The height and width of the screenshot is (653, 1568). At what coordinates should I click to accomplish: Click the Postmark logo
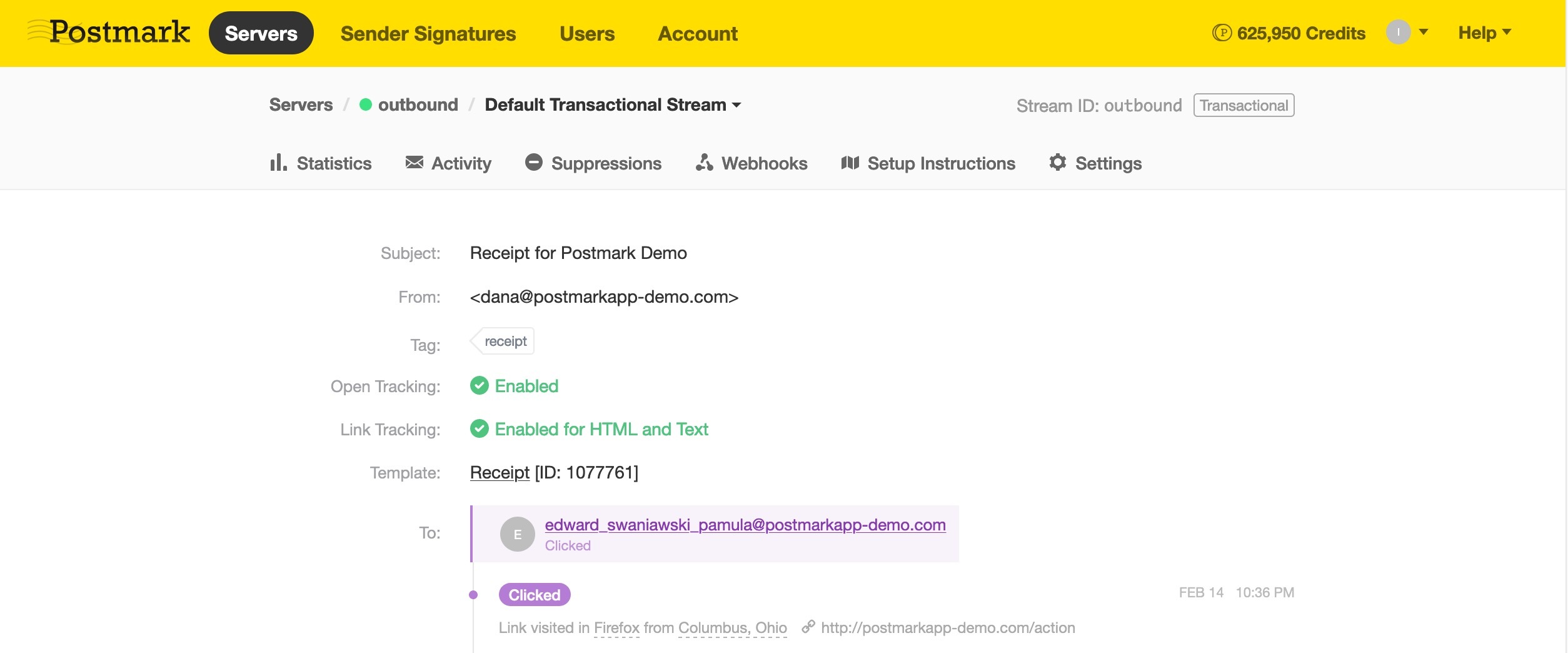[x=109, y=33]
